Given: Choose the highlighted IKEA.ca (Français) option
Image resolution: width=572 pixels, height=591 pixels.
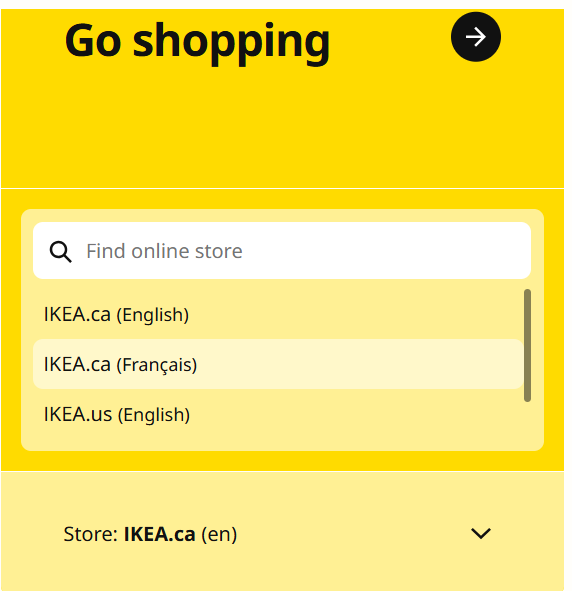Looking at the screenshot, I should tap(278, 364).
